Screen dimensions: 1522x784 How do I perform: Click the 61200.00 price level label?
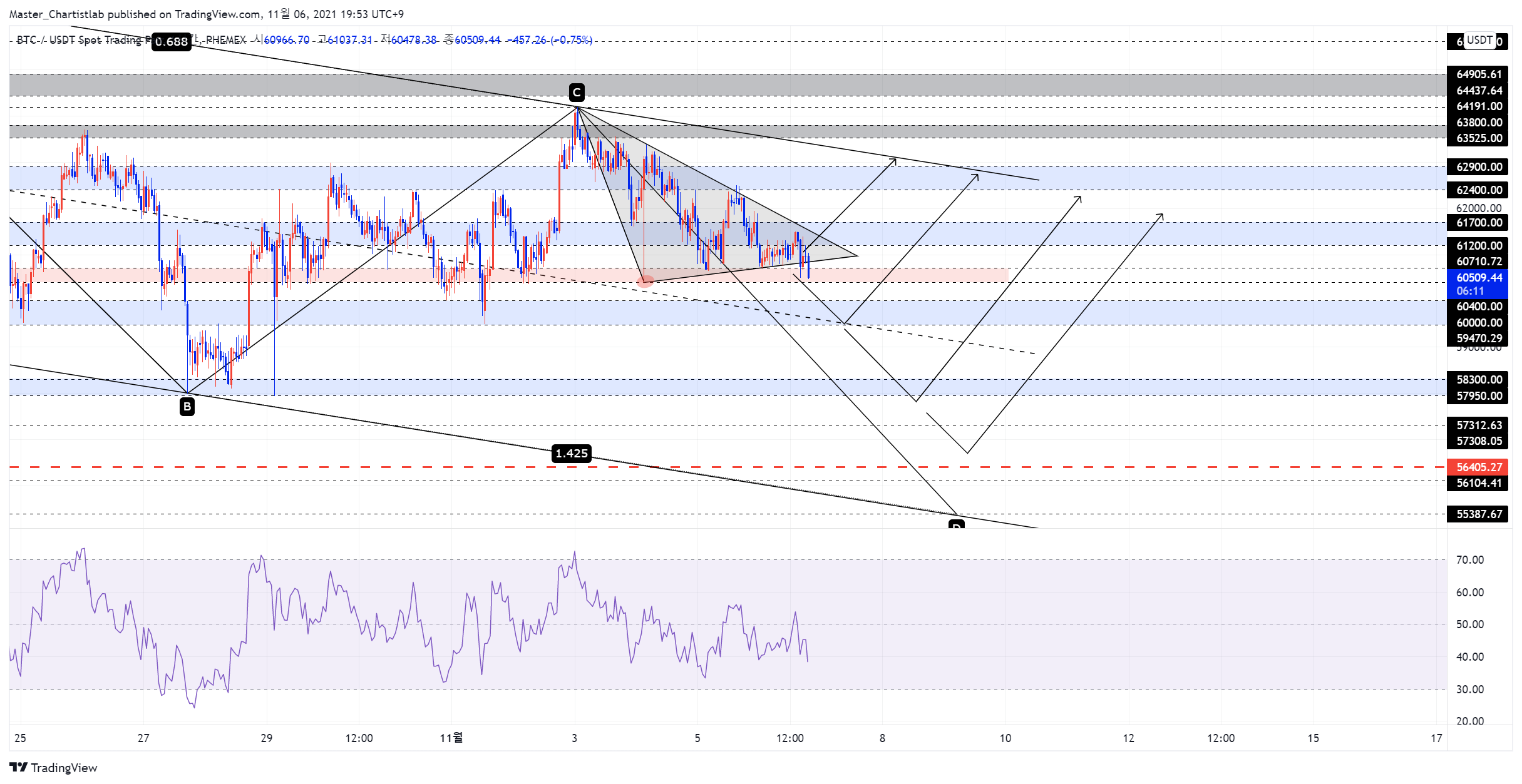1479,246
